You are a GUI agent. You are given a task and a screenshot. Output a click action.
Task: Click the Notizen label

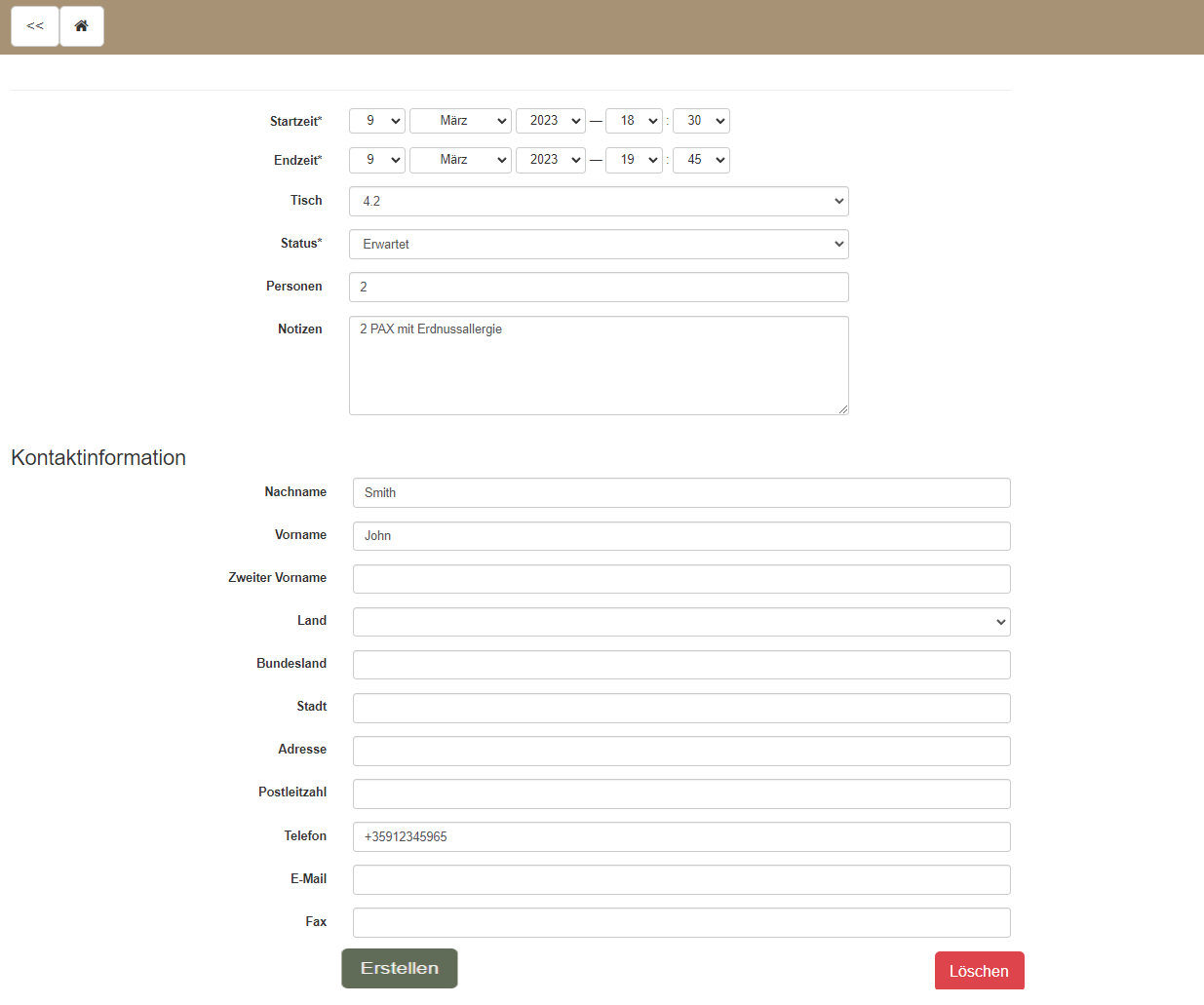click(x=300, y=329)
